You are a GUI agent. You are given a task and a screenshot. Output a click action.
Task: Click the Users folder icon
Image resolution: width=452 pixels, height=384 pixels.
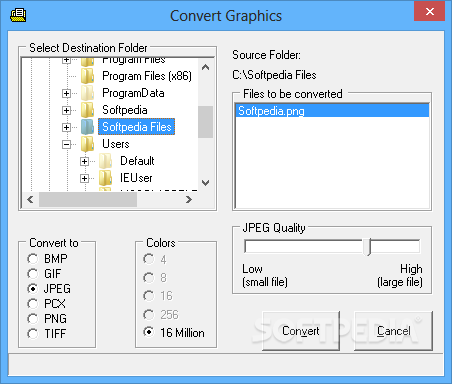(x=88, y=144)
